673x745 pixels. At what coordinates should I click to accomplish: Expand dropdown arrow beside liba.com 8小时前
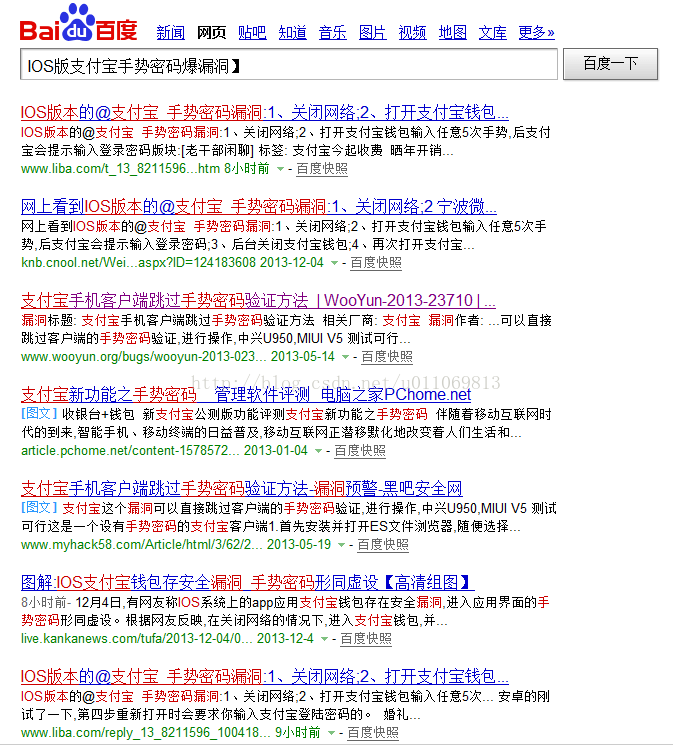pos(280,169)
